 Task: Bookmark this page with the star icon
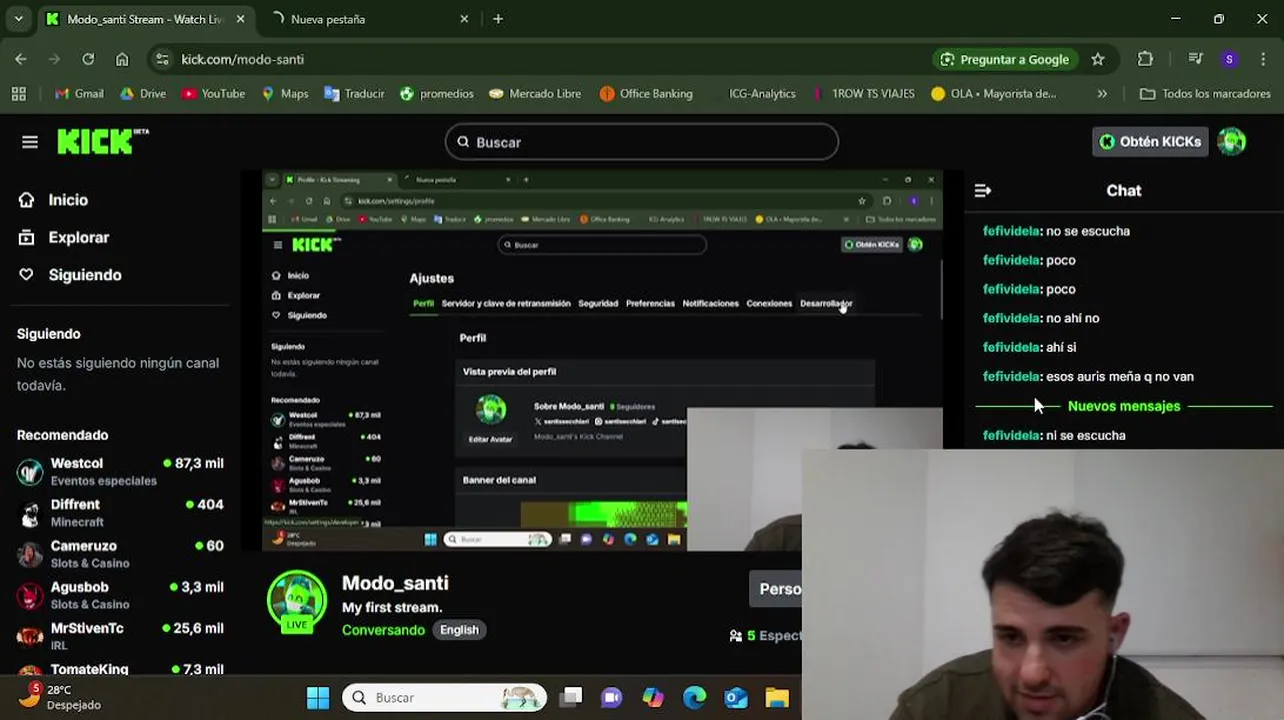click(1098, 59)
